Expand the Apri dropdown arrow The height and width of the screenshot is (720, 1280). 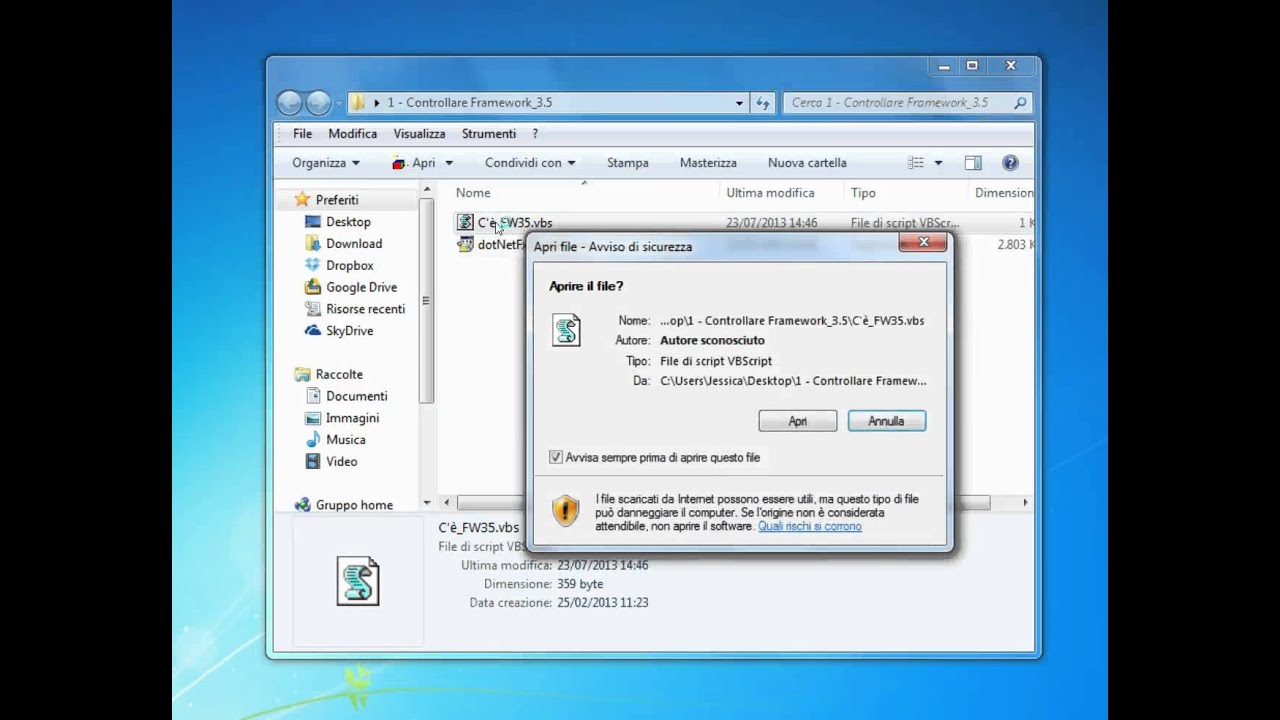coord(449,163)
